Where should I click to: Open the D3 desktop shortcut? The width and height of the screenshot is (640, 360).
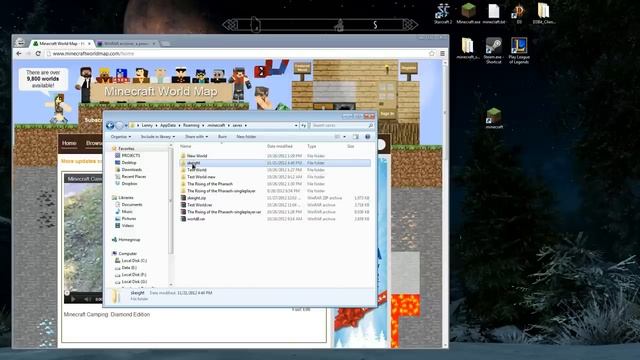click(x=519, y=13)
